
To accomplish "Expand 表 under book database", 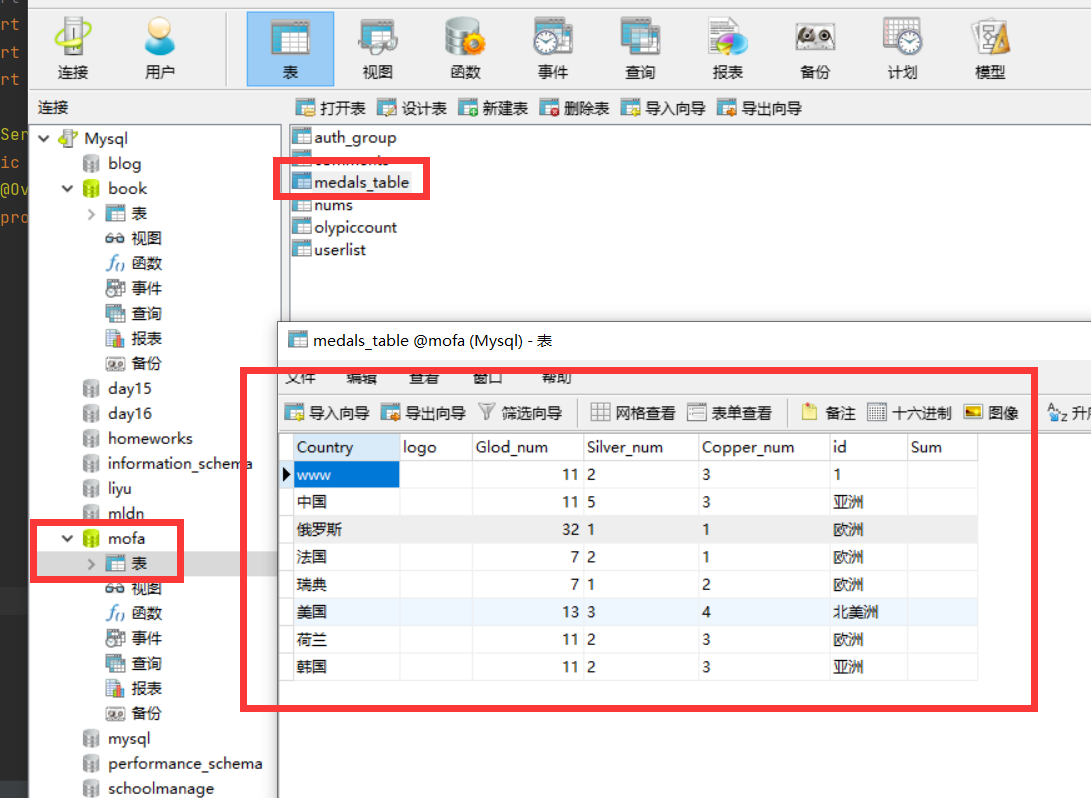I will [x=91, y=214].
